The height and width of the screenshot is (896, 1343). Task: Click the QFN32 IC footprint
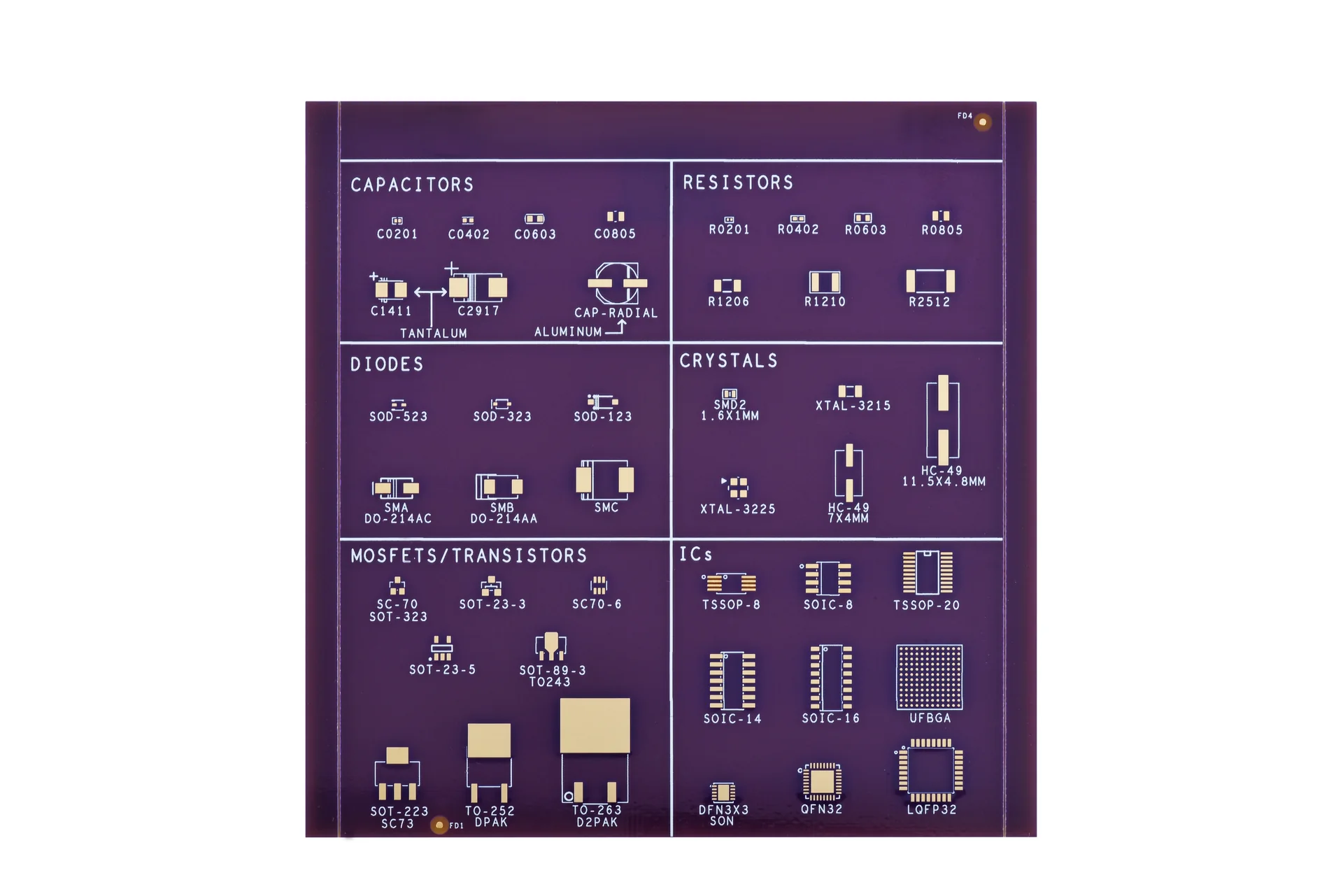pyautogui.click(x=822, y=781)
